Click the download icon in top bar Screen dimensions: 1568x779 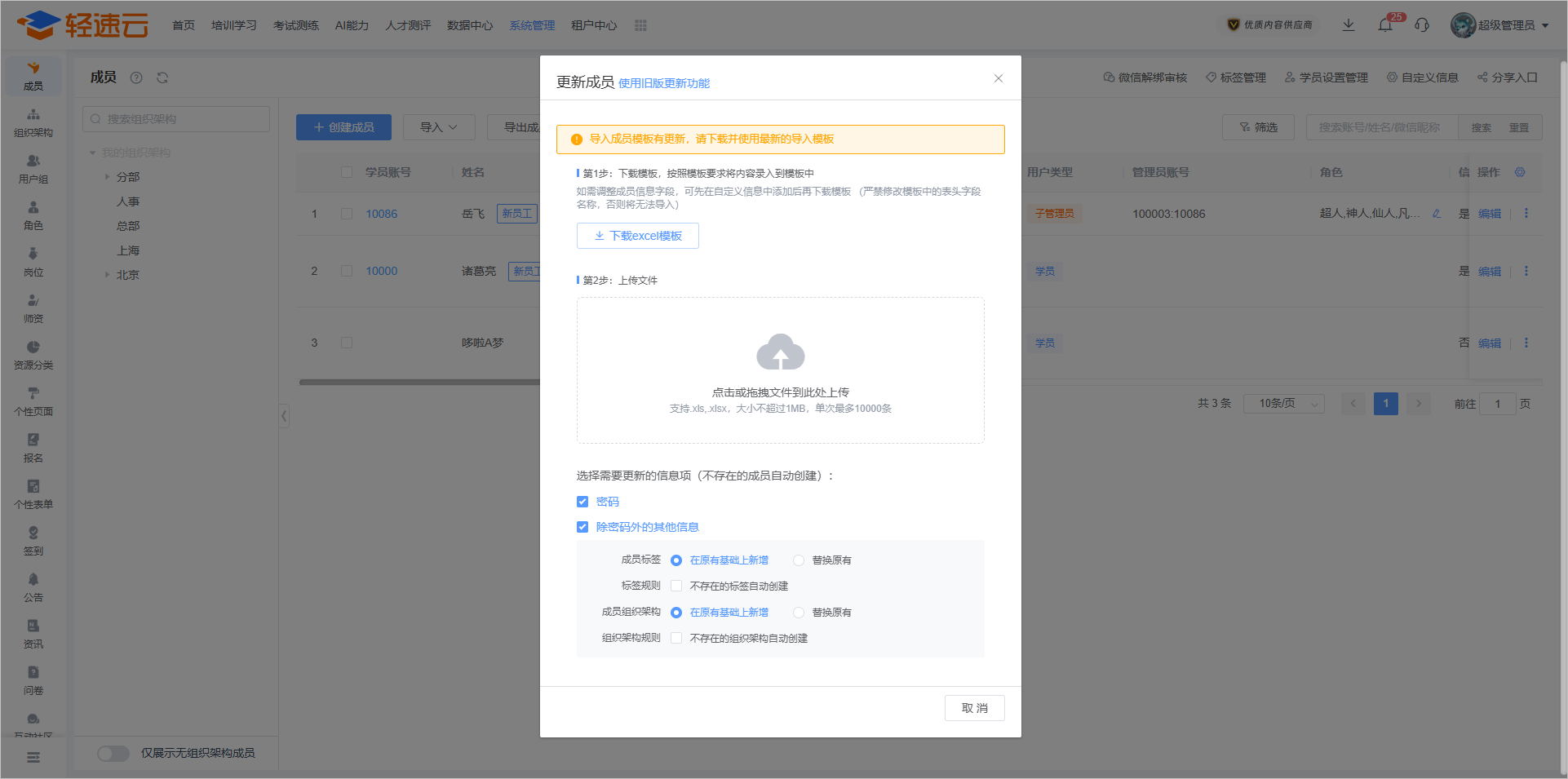pyautogui.click(x=1348, y=25)
